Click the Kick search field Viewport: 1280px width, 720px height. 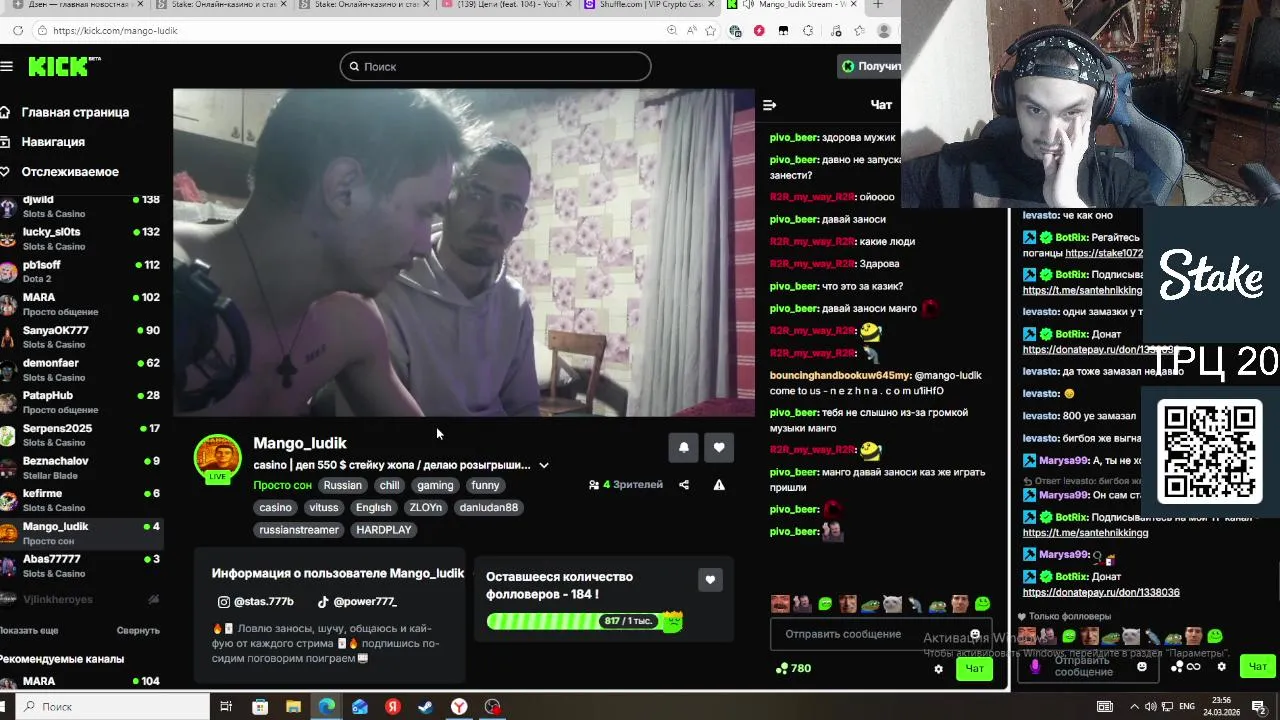(496, 66)
